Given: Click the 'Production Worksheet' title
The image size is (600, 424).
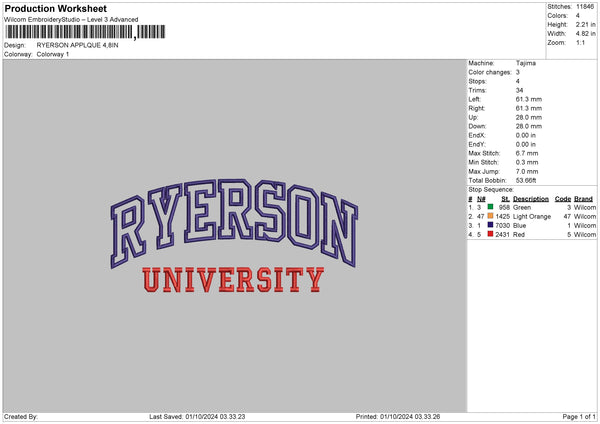Looking at the screenshot, I should point(55,8).
